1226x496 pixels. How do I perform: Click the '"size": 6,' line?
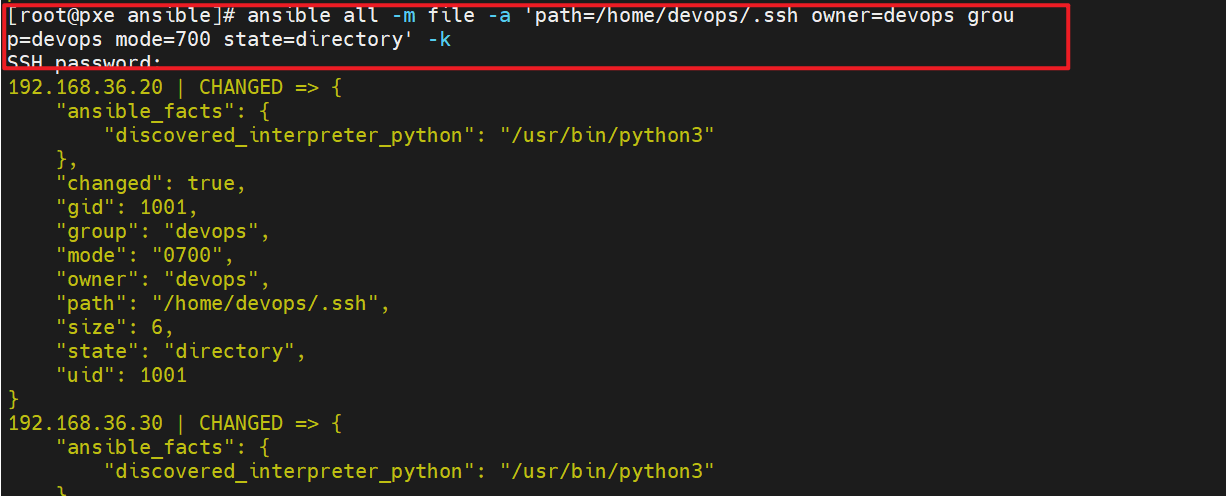coord(114,327)
